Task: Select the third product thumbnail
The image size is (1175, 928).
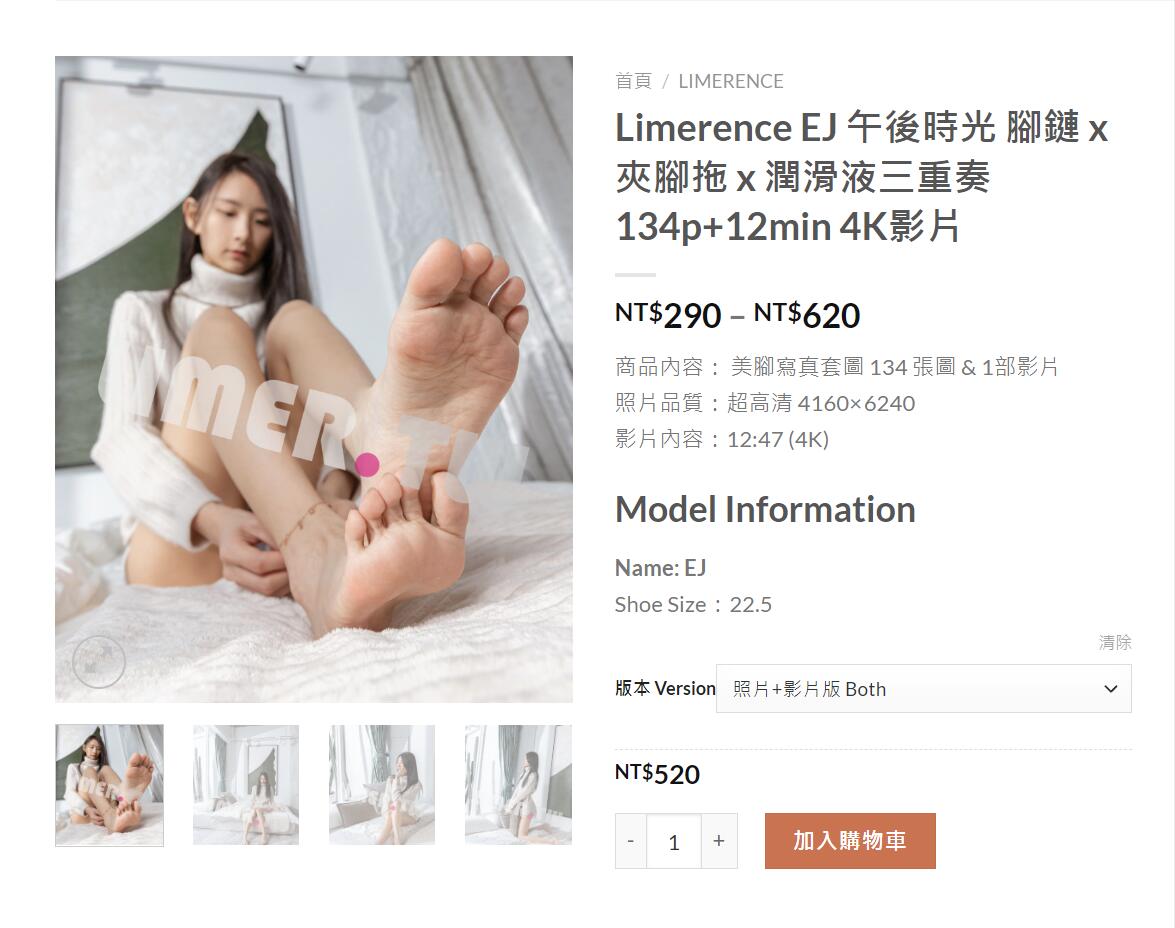Action: coord(382,785)
